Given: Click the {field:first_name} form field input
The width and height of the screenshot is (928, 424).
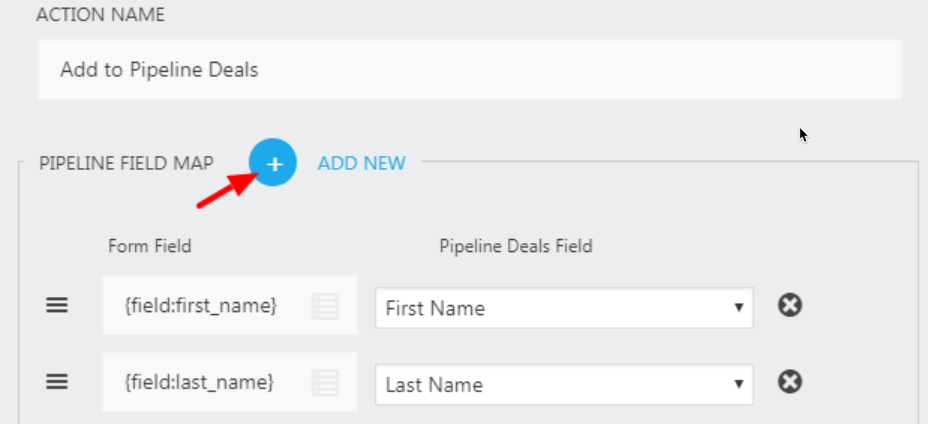Looking at the screenshot, I should [x=200, y=306].
